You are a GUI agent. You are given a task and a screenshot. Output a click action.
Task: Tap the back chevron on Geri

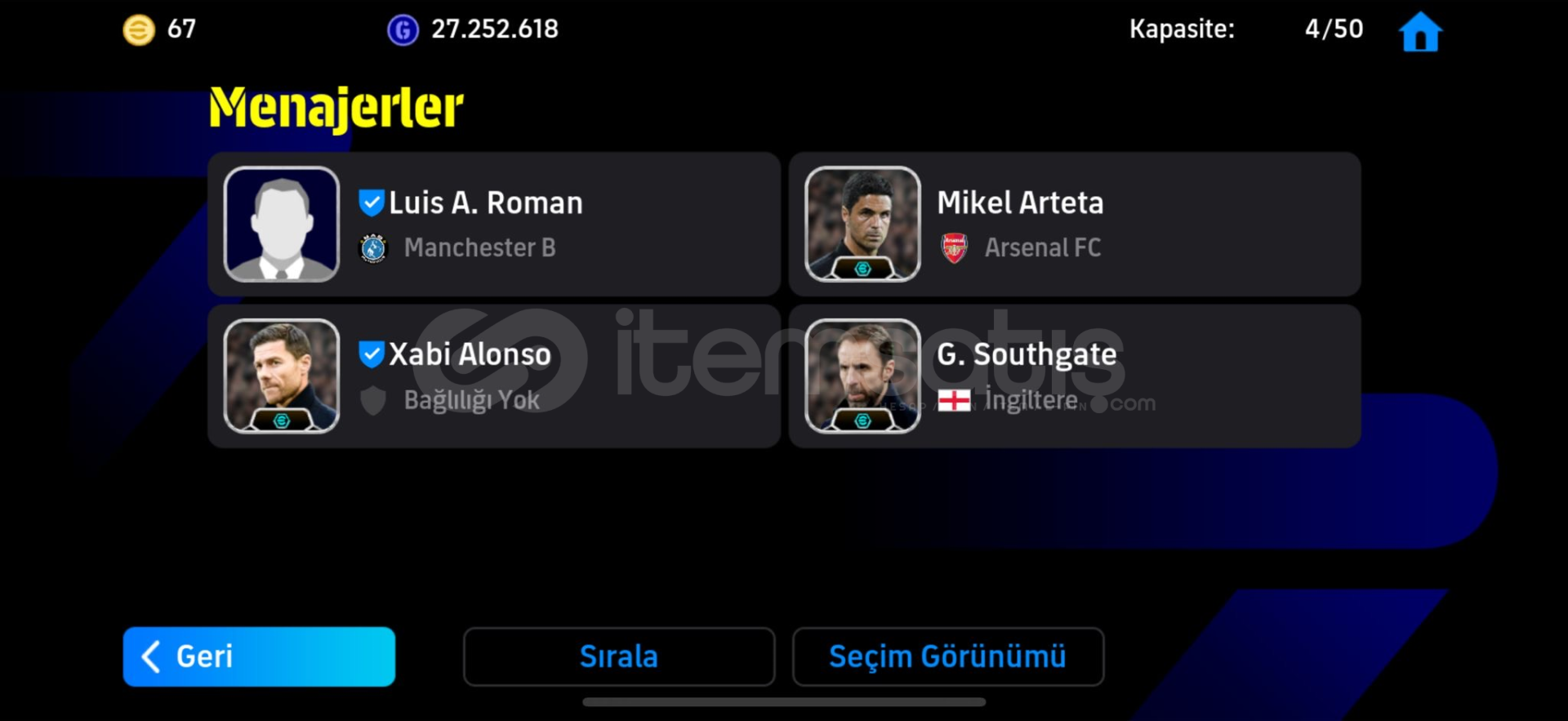tap(151, 656)
